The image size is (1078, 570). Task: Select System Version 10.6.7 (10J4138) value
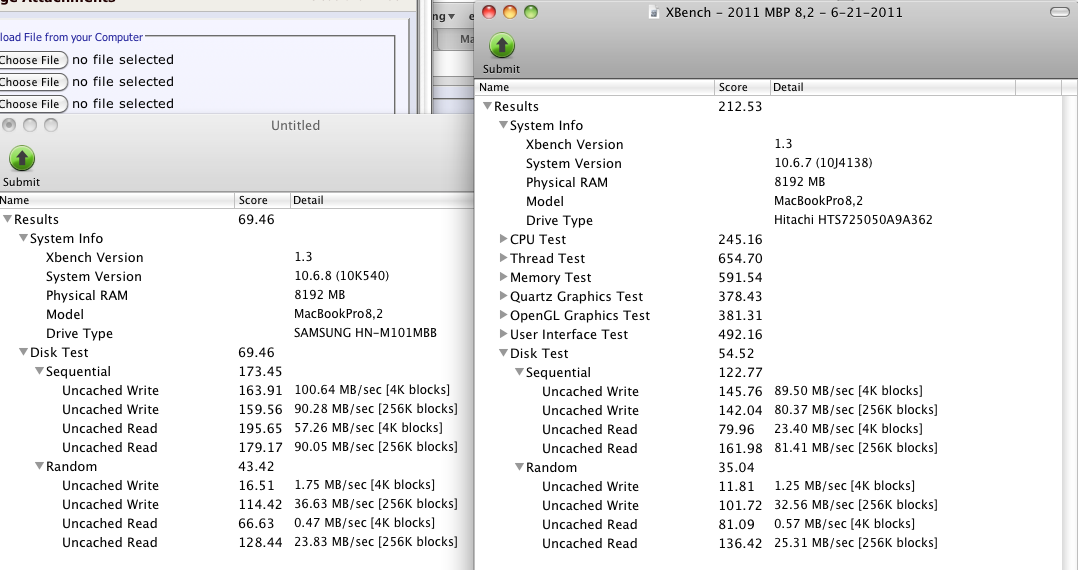[823, 163]
